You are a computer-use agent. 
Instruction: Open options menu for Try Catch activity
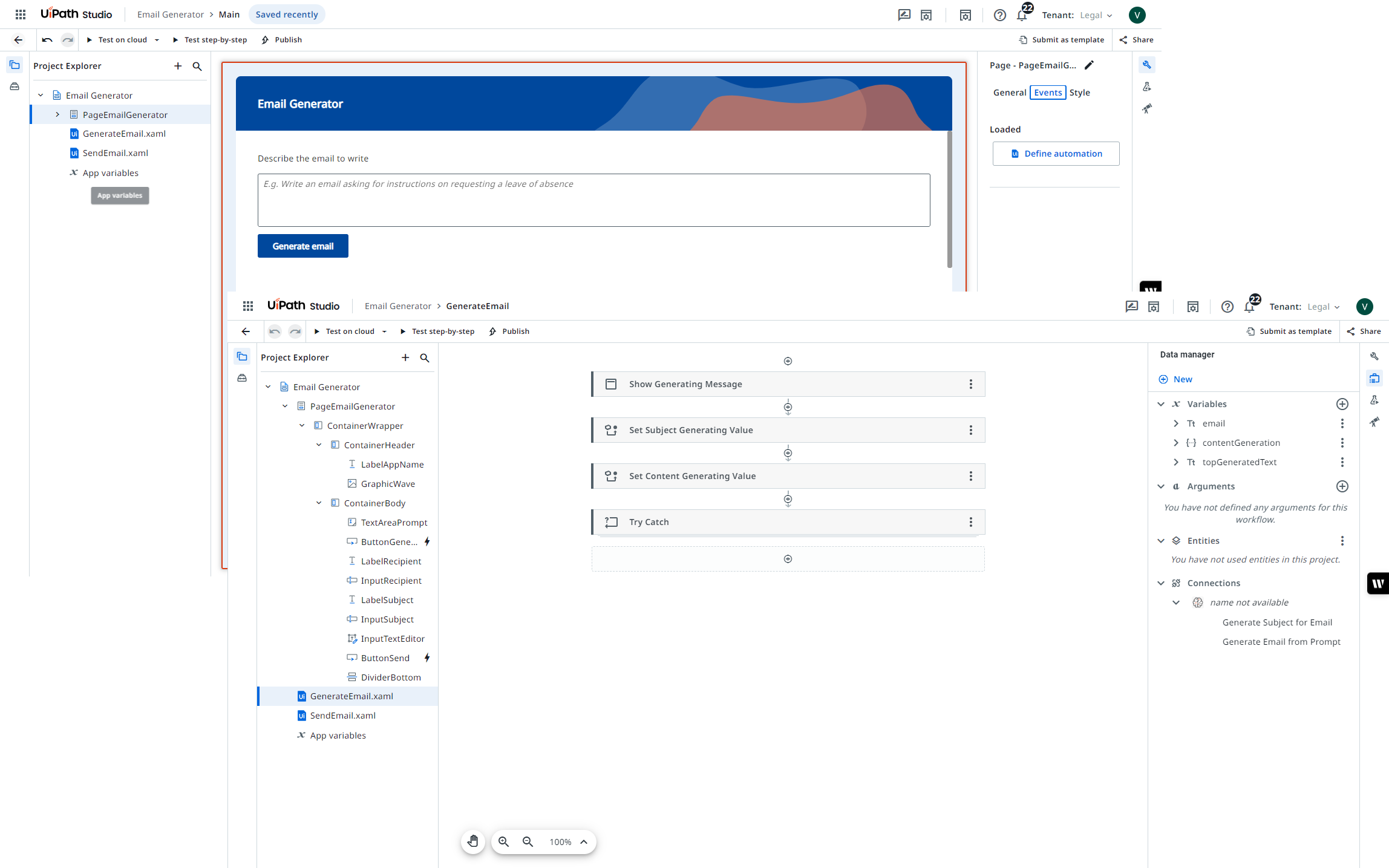(x=971, y=522)
